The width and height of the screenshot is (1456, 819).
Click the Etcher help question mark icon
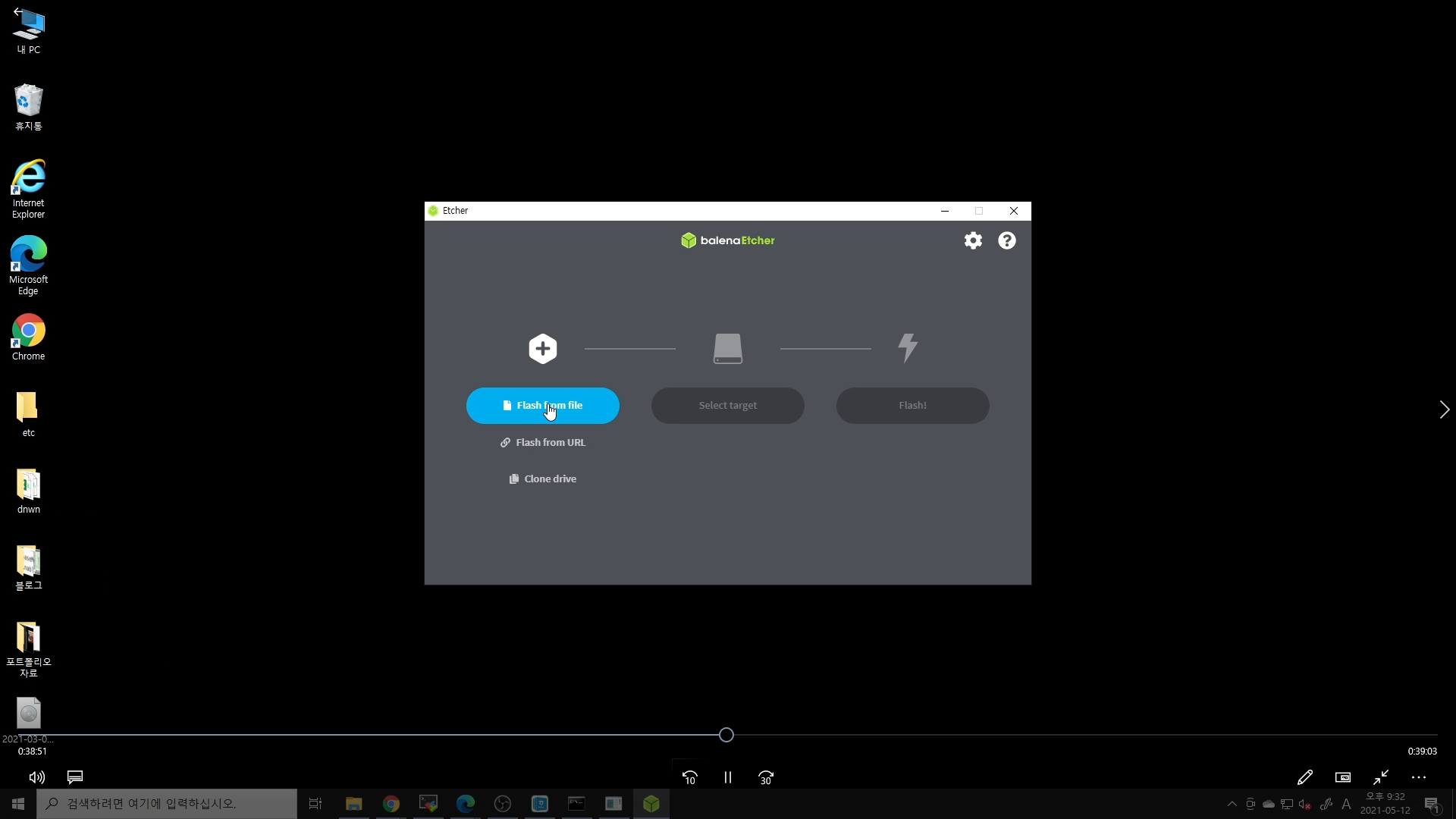pos(1006,240)
